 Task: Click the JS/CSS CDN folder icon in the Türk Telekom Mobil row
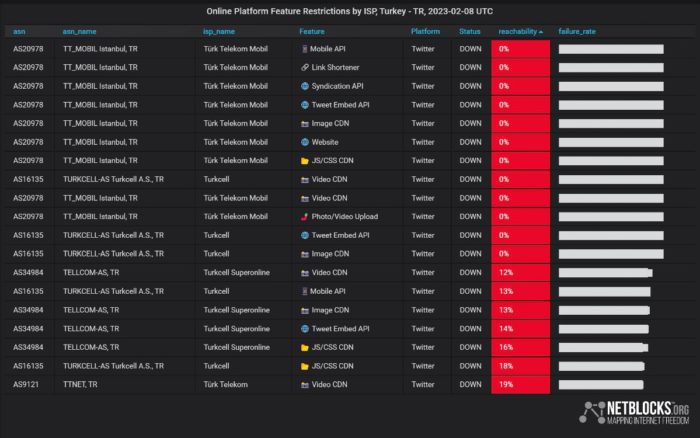(x=305, y=161)
